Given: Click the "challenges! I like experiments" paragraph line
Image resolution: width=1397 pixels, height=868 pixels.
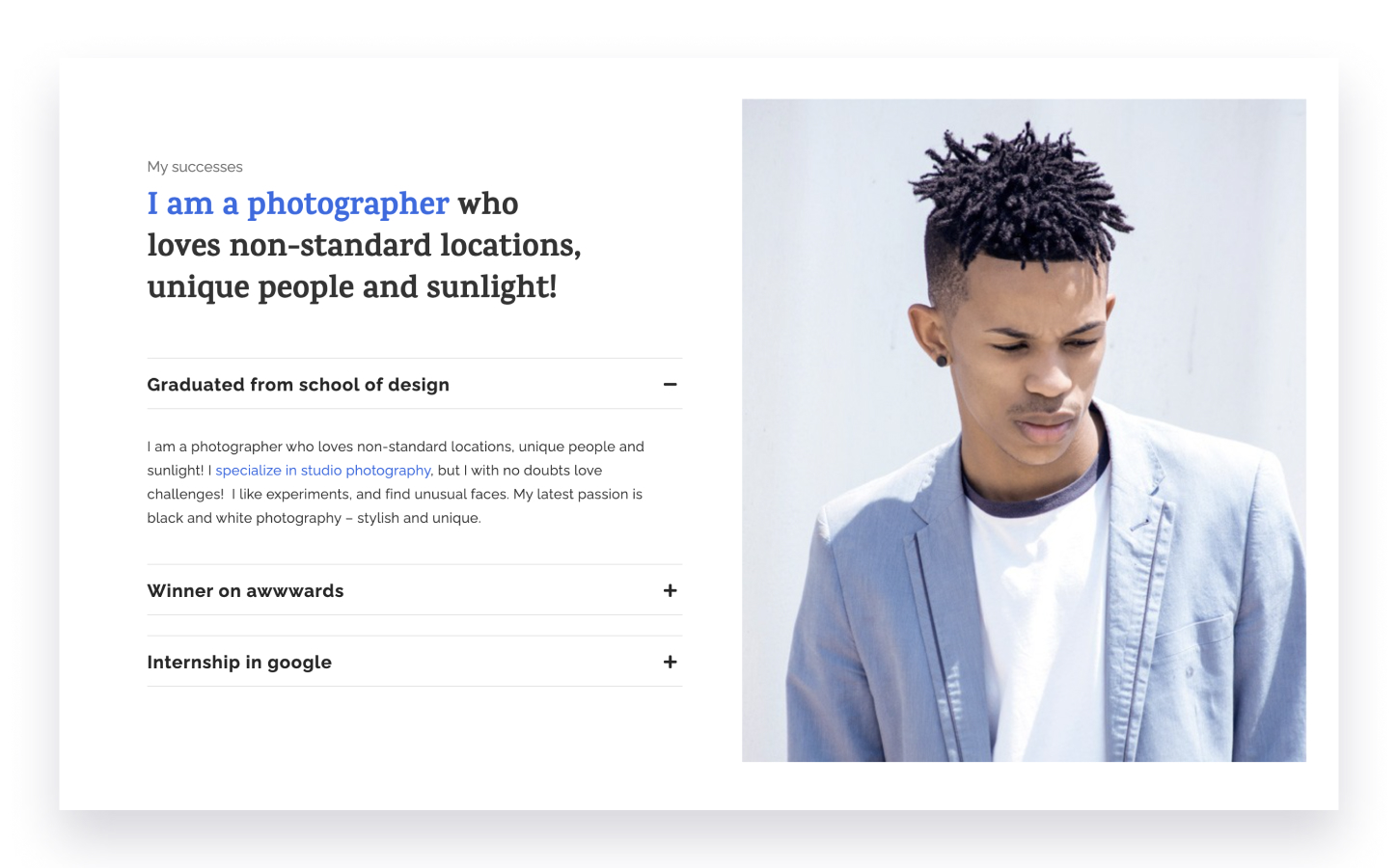Looking at the screenshot, I should pos(395,494).
